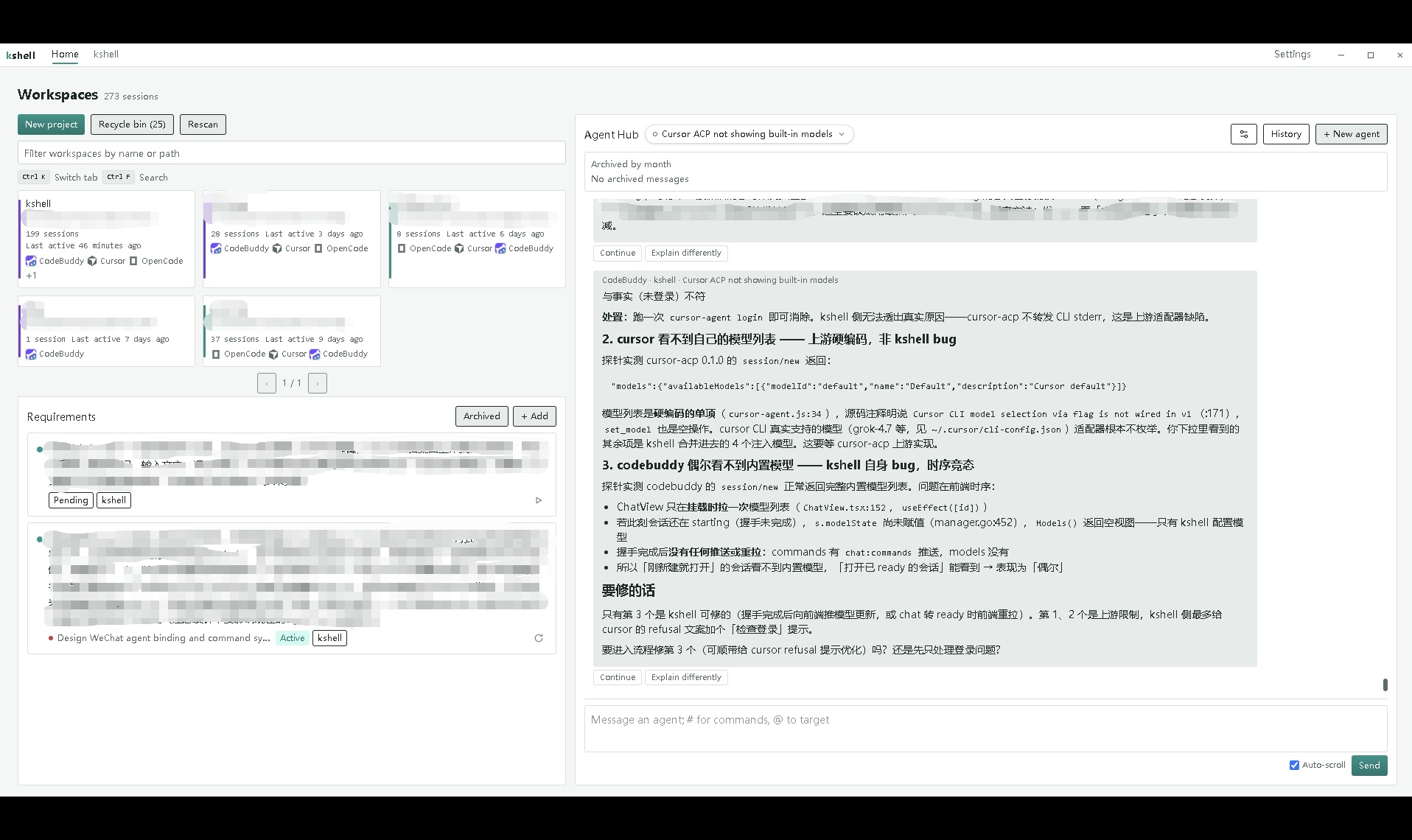Toggle the Pending status badge
Screen dimensions: 1412x840
click(x=71, y=500)
